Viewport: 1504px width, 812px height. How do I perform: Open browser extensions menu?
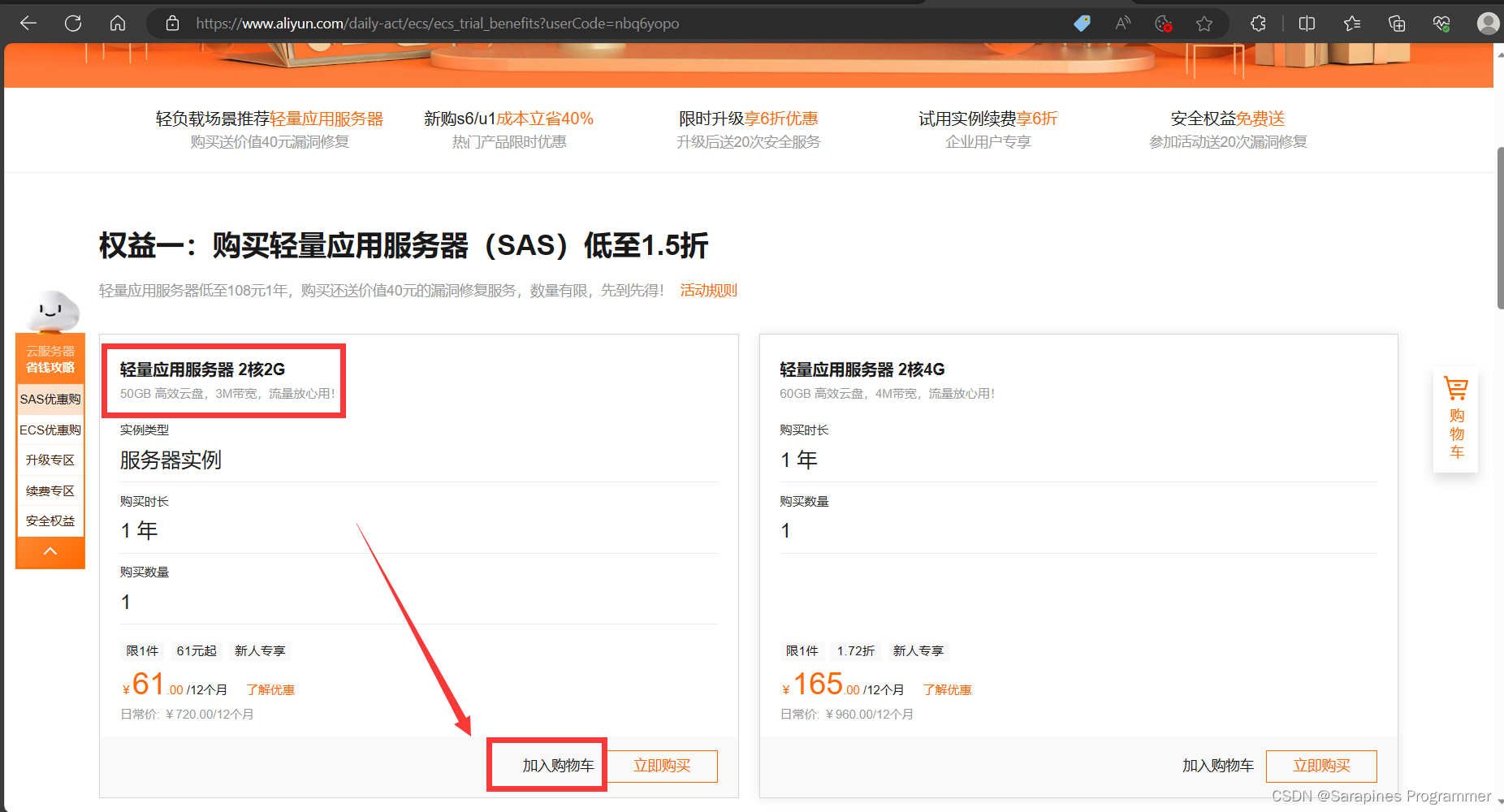(1258, 24)
